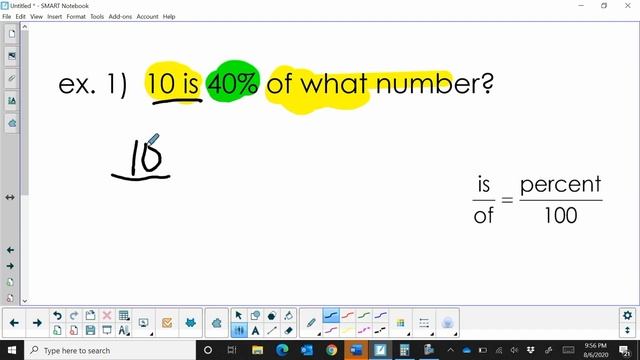
Task: Select the Text tool
Action: click(256, 330)
